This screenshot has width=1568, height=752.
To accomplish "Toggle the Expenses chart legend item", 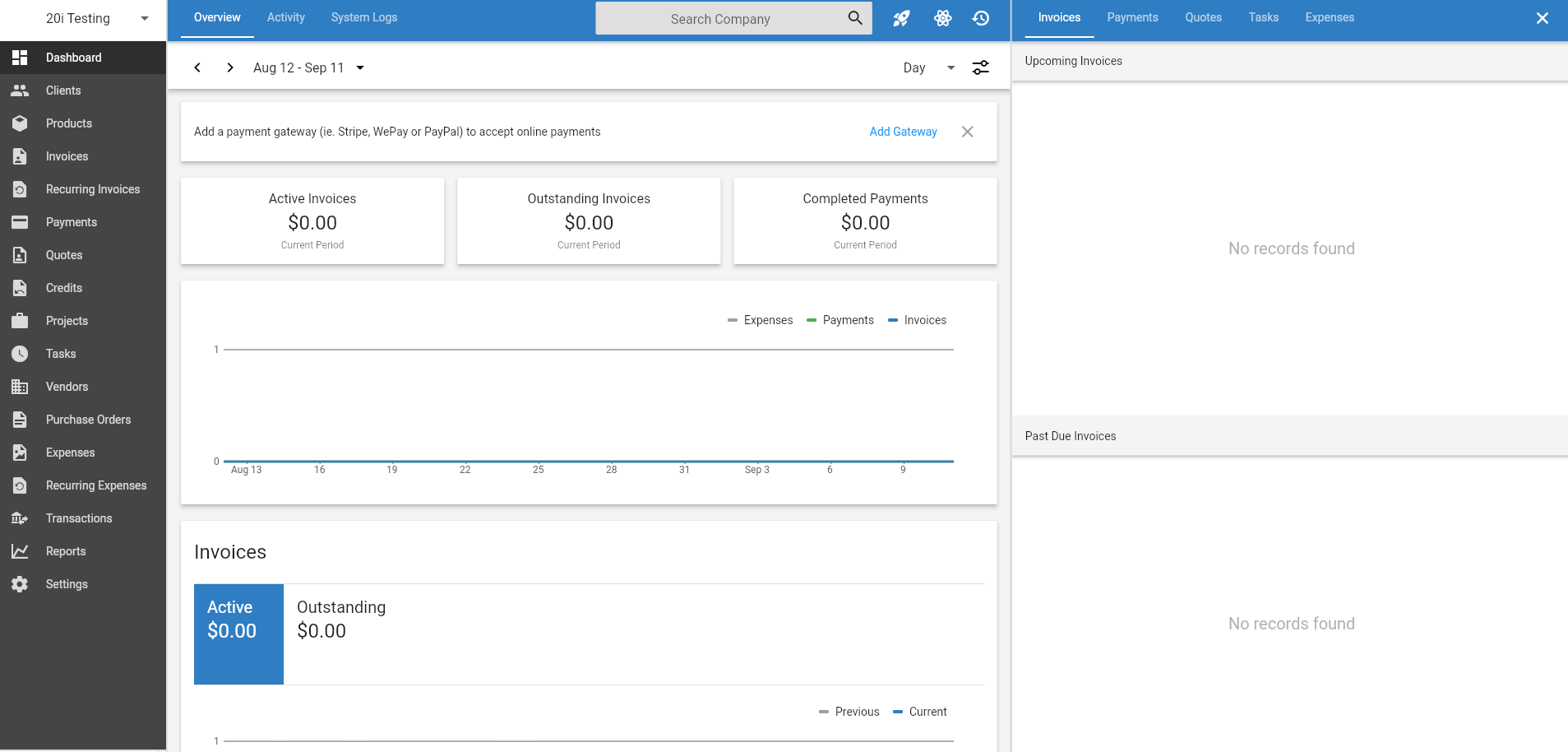I will click(x=761, y=320).
